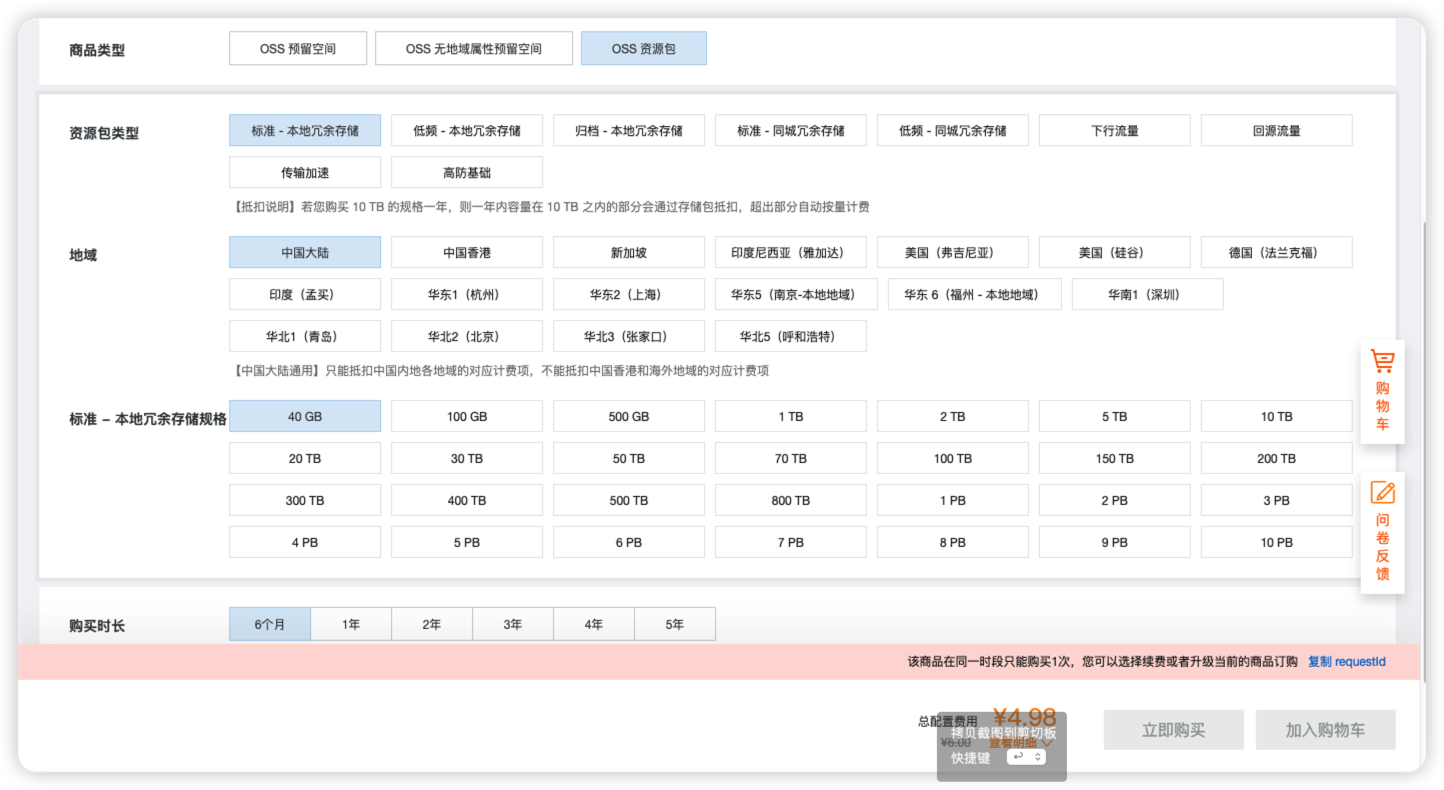Select OSS 资源包 product type
Screen dimensions: 1444x790
(644, 48)
